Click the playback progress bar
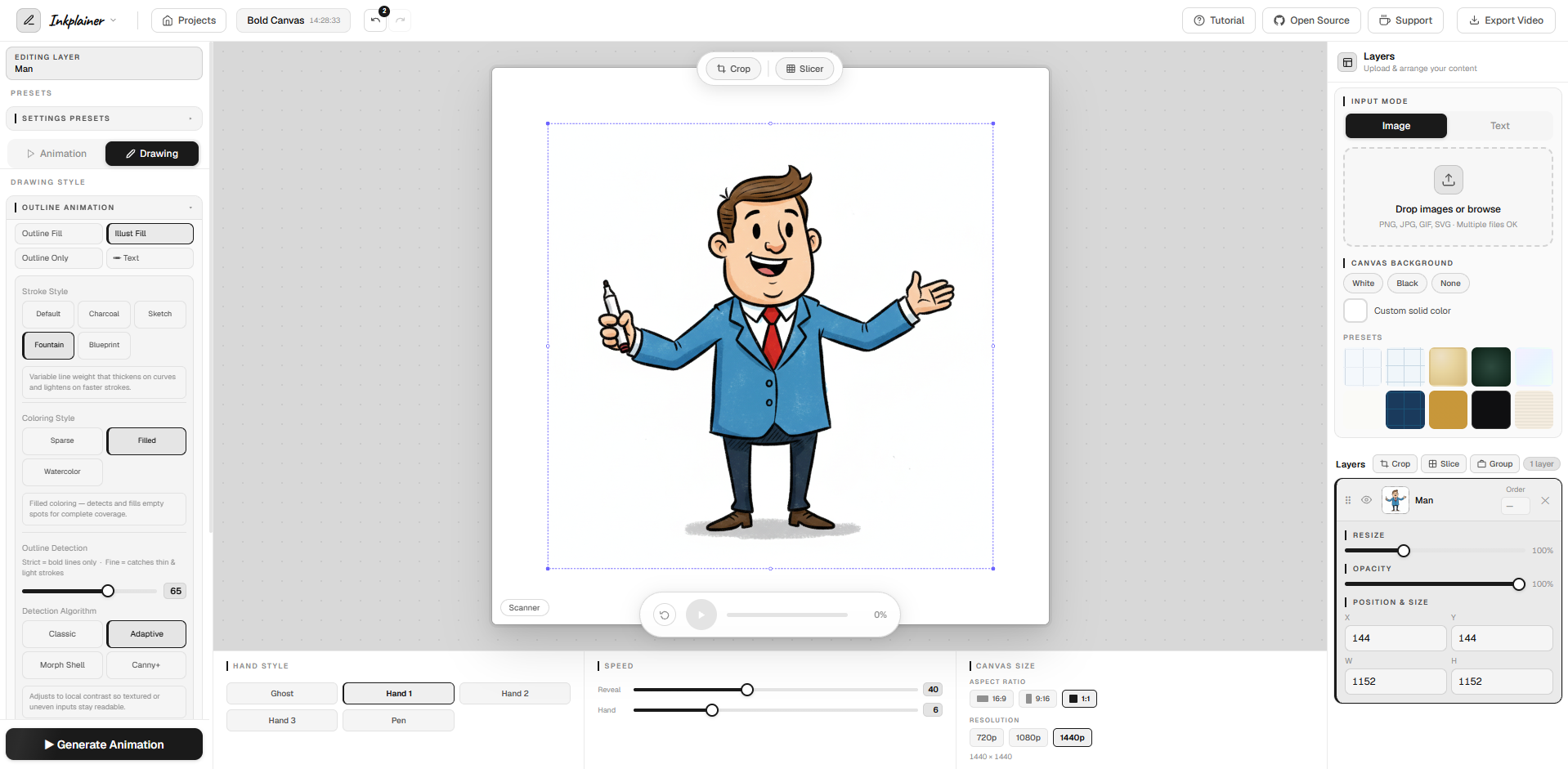The height and width of the screenshot is (769, 1568). pyautogui.click(x=787, y=615)
